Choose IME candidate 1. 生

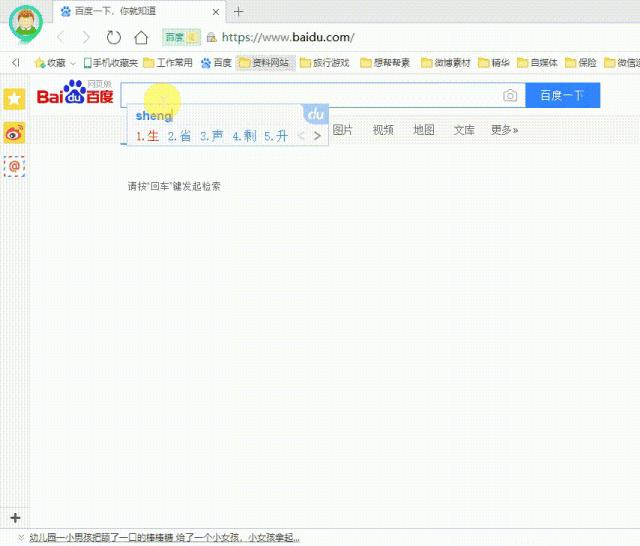click(x=147, y=136)
